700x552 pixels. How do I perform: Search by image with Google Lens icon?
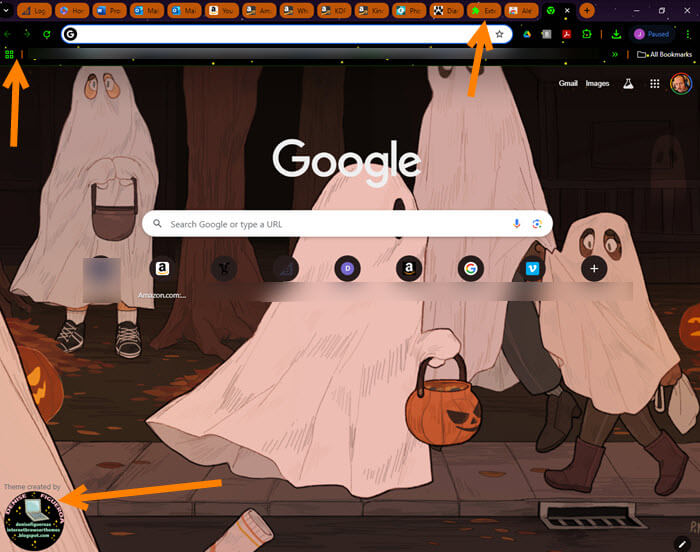[x=537, y=224]
